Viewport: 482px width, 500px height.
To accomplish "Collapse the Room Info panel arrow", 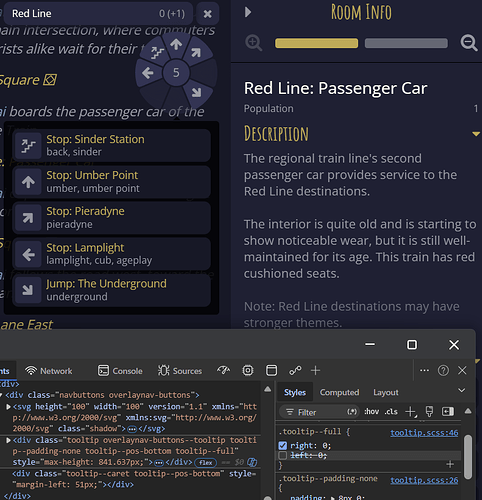I will tap(248, 12).
